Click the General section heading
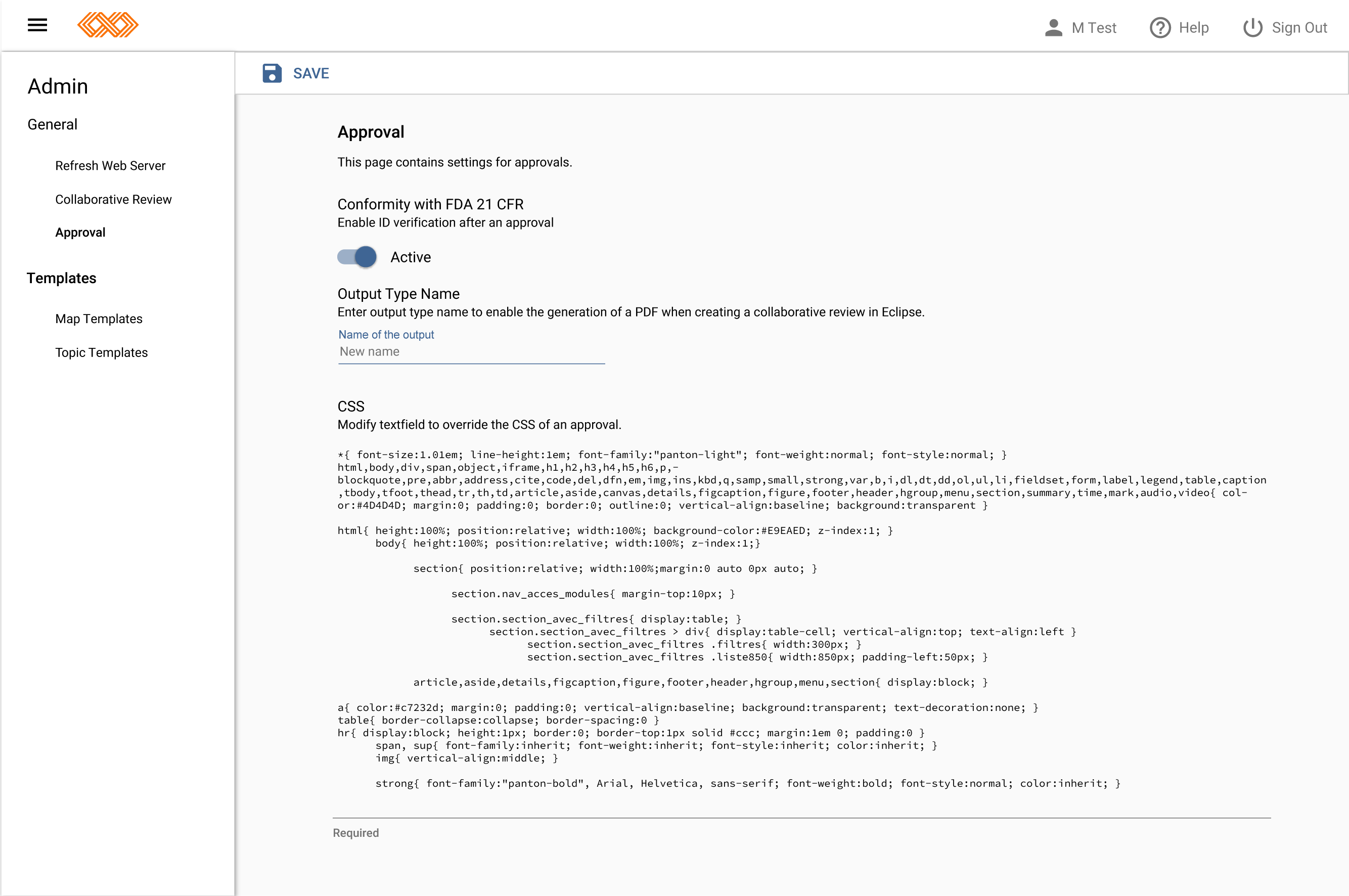The image size is (1349, 896). 53,124
